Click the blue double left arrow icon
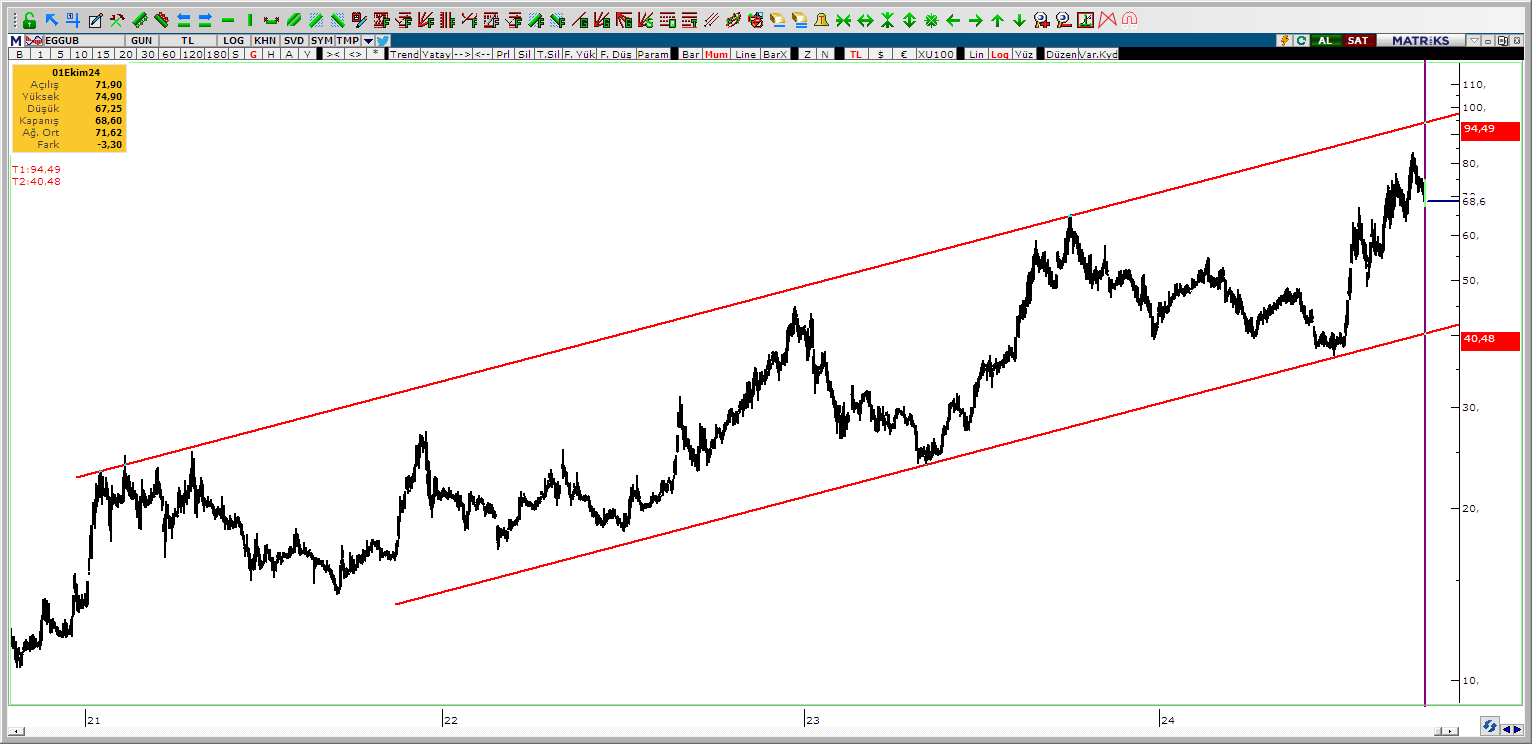 point(183,20)
